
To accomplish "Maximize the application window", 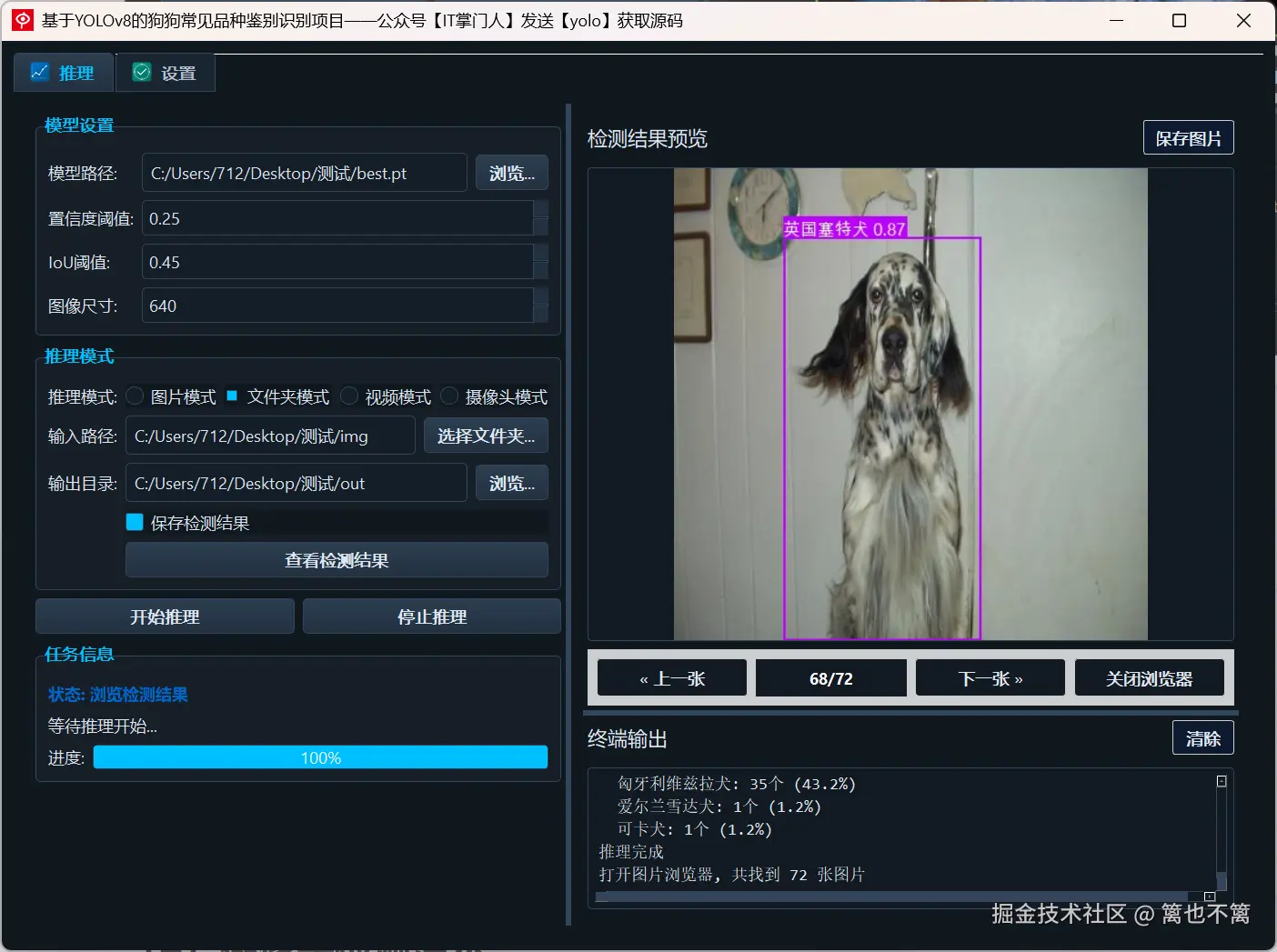I will click(x=1179, y=20).
